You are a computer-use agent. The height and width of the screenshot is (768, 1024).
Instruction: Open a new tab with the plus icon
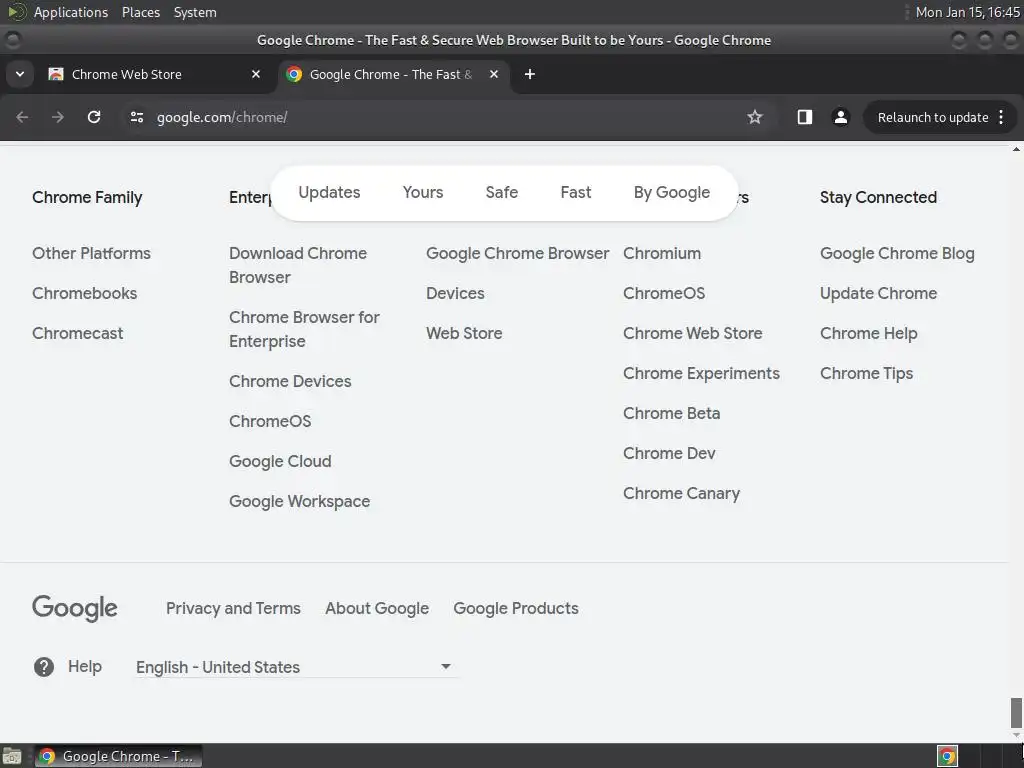coord(530,74)
